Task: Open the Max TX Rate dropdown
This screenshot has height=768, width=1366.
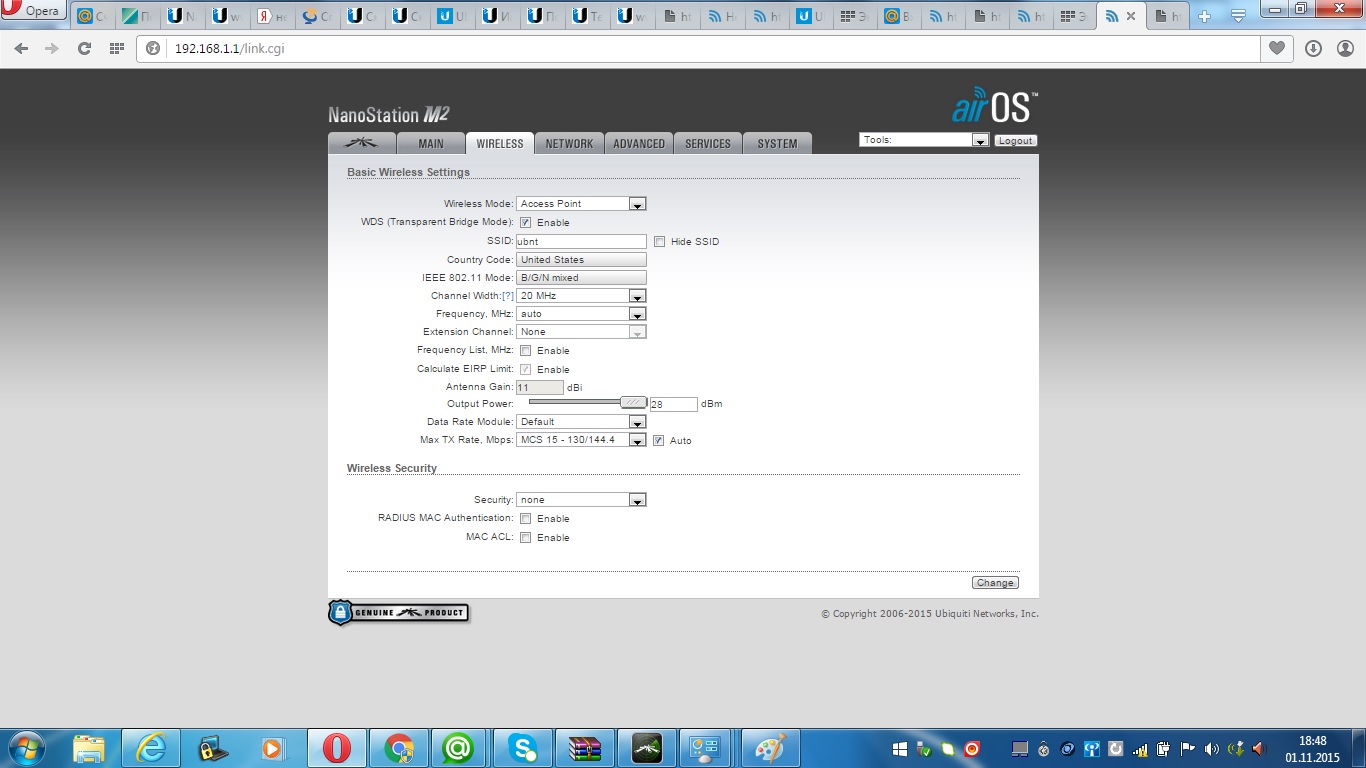Action: 581,440
